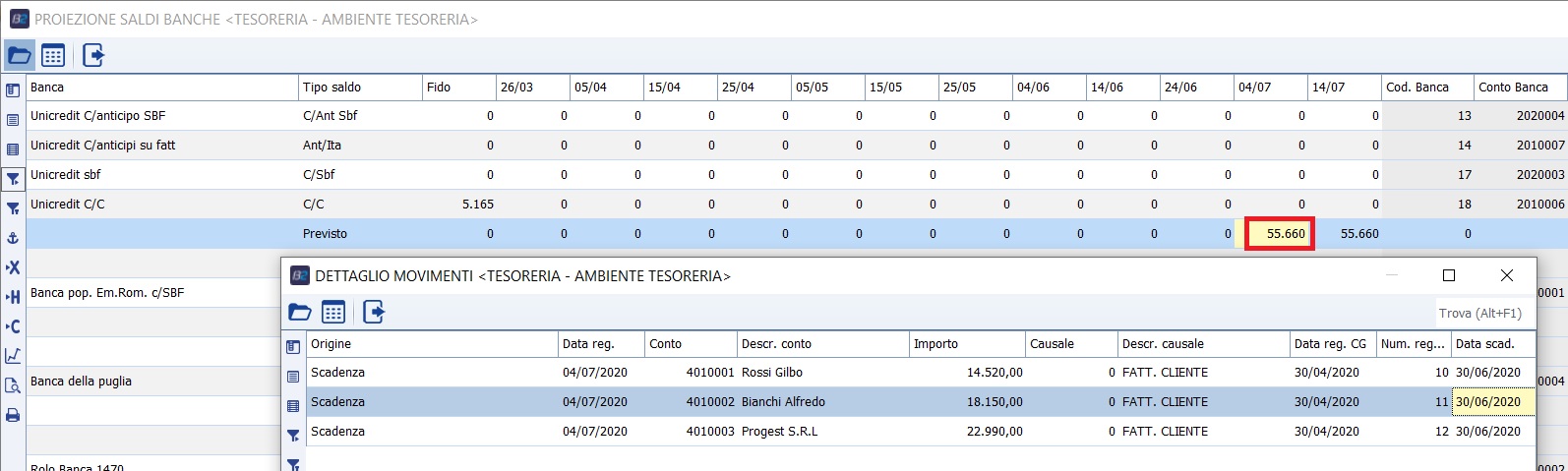Image resolution: width=1568 pixels, height=471 pixels.
Task: Click the 18.150,00 amount cell
Action: (x=967, y=402)
